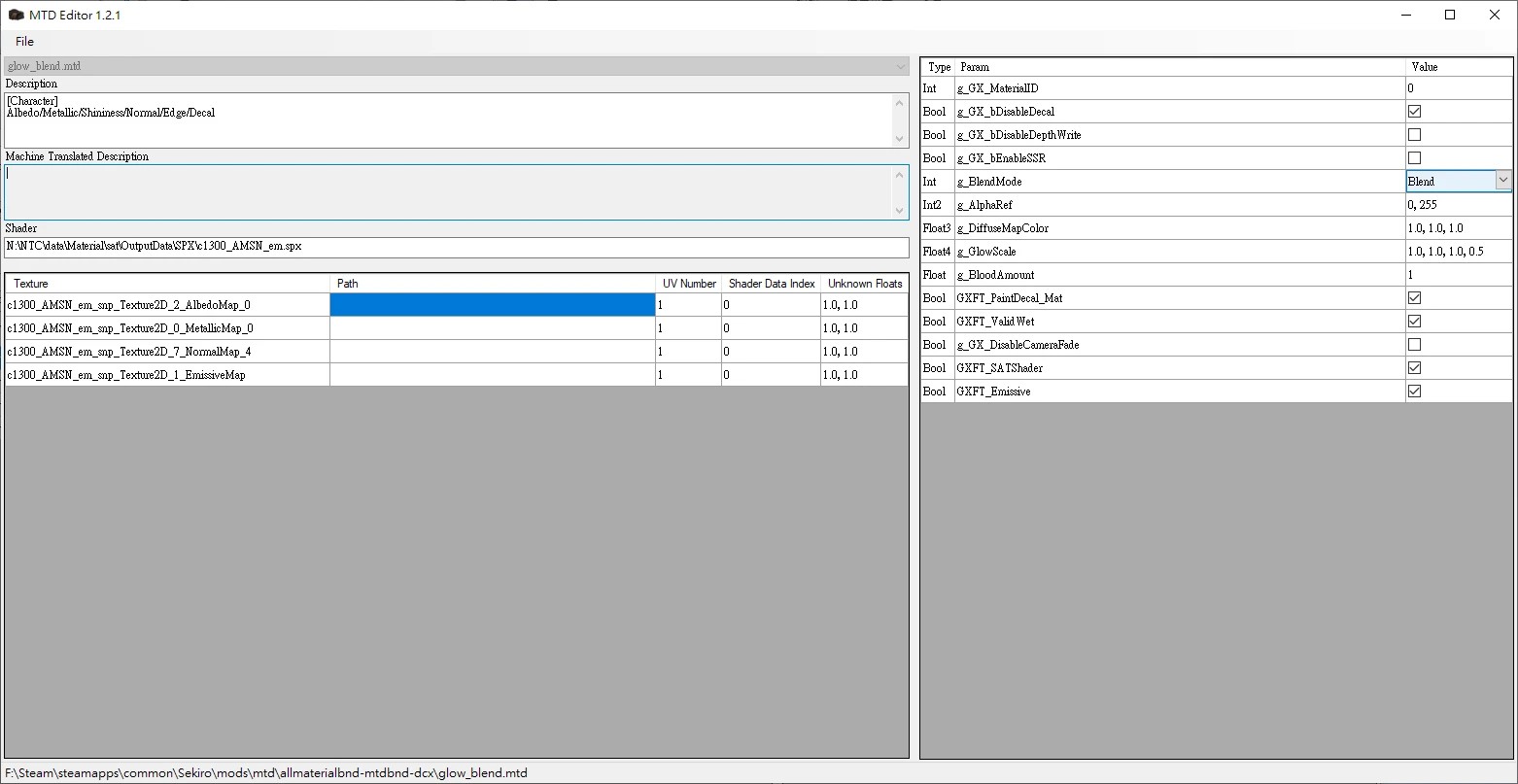This screenshot has height=784, width=1518.
Task: Click the Float4 type cell
Action: 938,252
